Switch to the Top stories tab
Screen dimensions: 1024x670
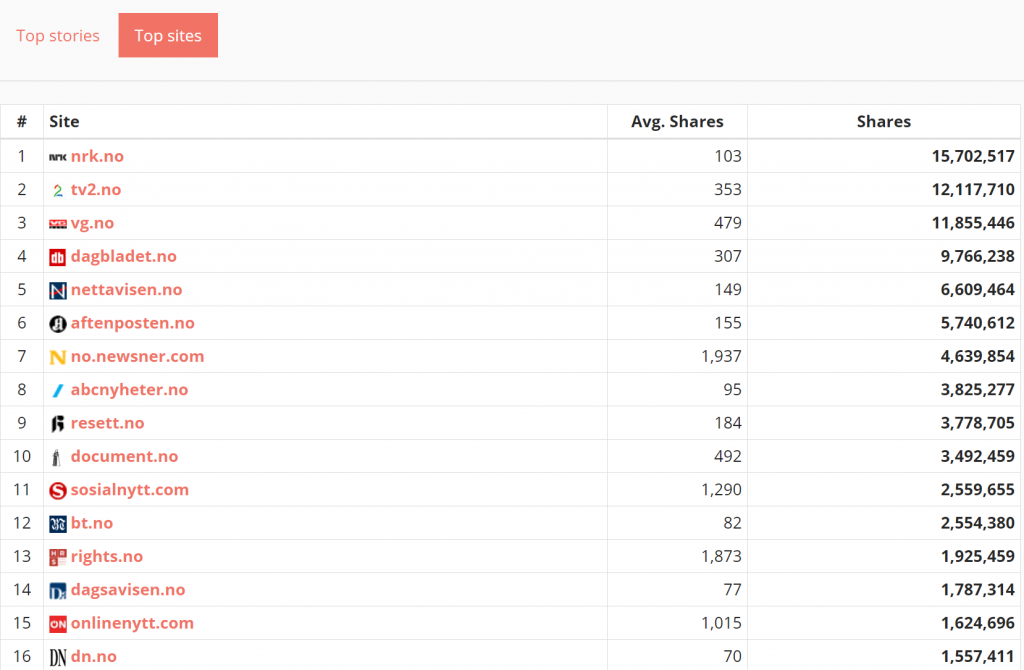58,36
